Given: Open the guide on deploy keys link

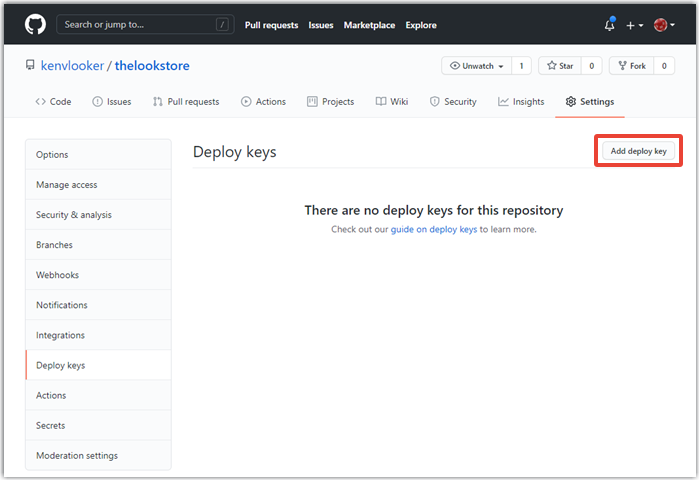Looking at the screenshot, I should pyautogui.click(x=433, y=229).
